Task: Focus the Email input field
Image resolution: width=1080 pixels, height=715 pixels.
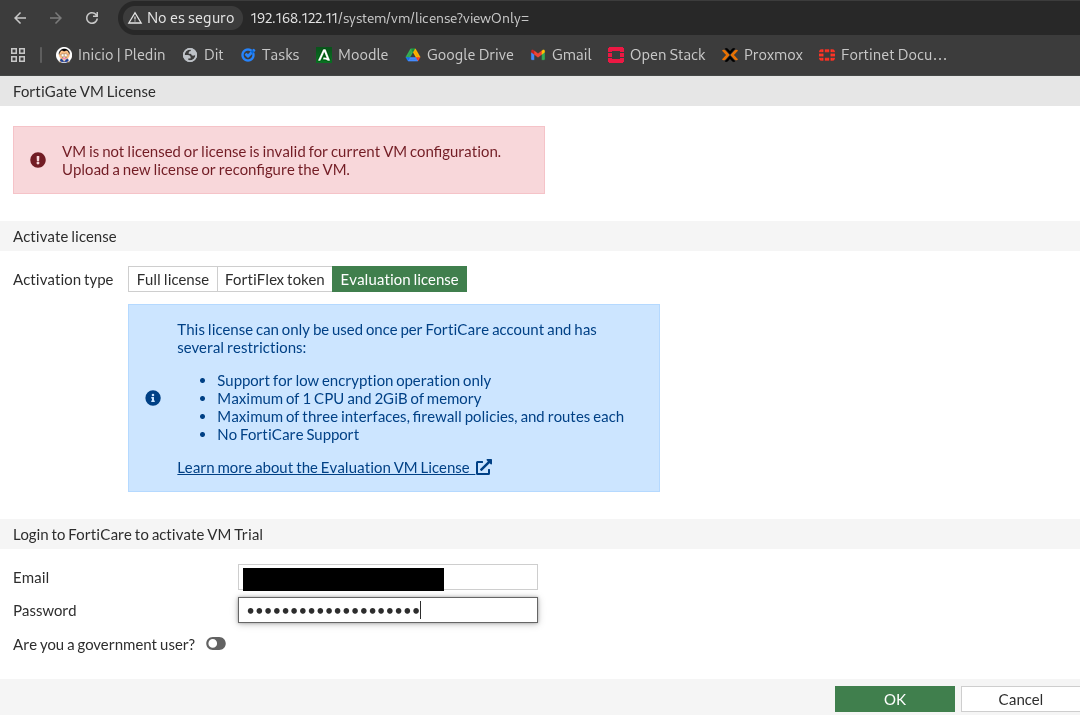Action: (388, 577)
